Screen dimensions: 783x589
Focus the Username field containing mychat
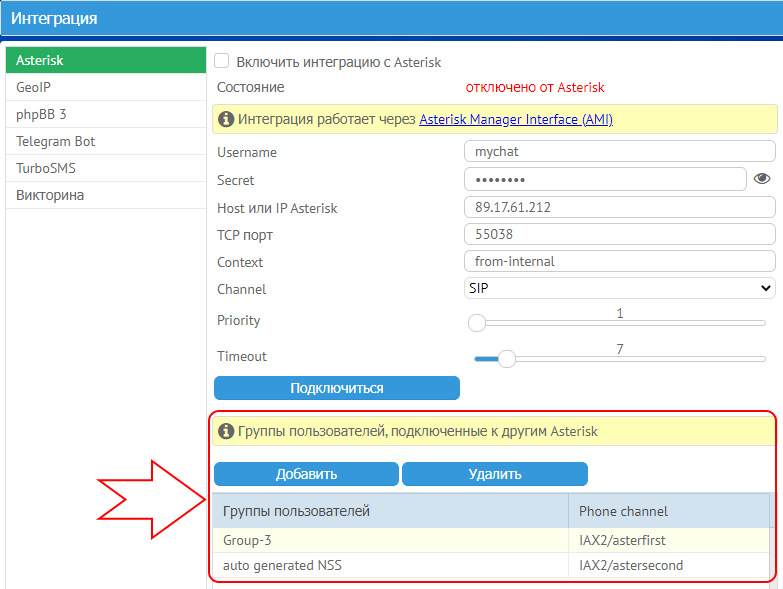pyautogui.click(x=619, y=152)
